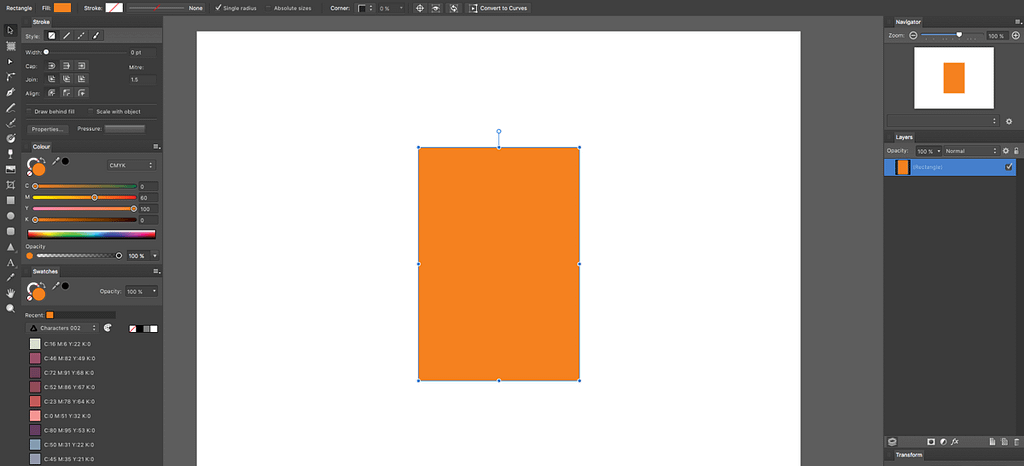The height and width of the screenshot is (466, 1024).
Task: Choose the View hand tool
Action: (x=11, y=293)
